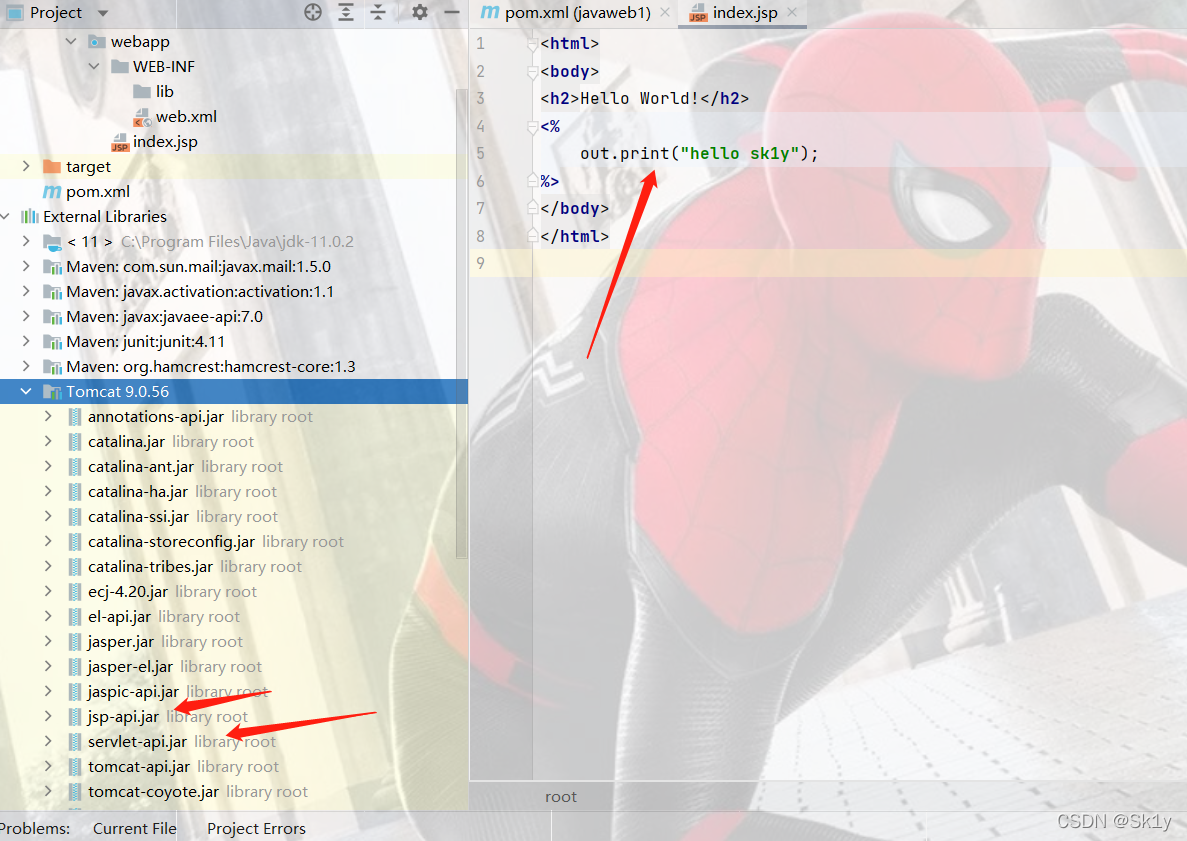Screen dimensions: 1187x841
Task: Expand the JDK 11 library node
Action: pos(26,241)
